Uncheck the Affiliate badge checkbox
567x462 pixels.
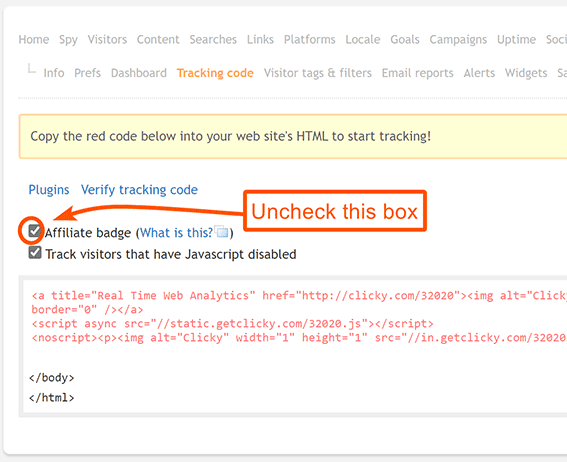click(x=35, y=231)
